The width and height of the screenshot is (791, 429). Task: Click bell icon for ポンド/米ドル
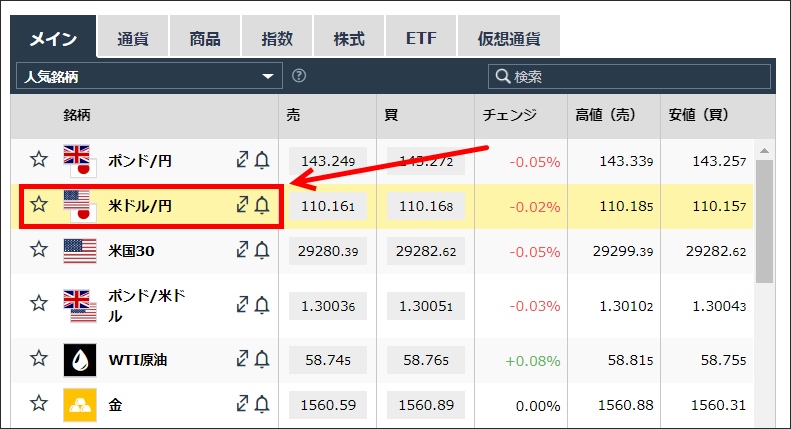tap(262, 305)
